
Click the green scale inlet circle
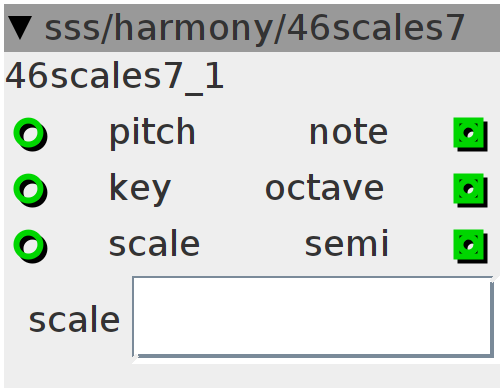30,246
